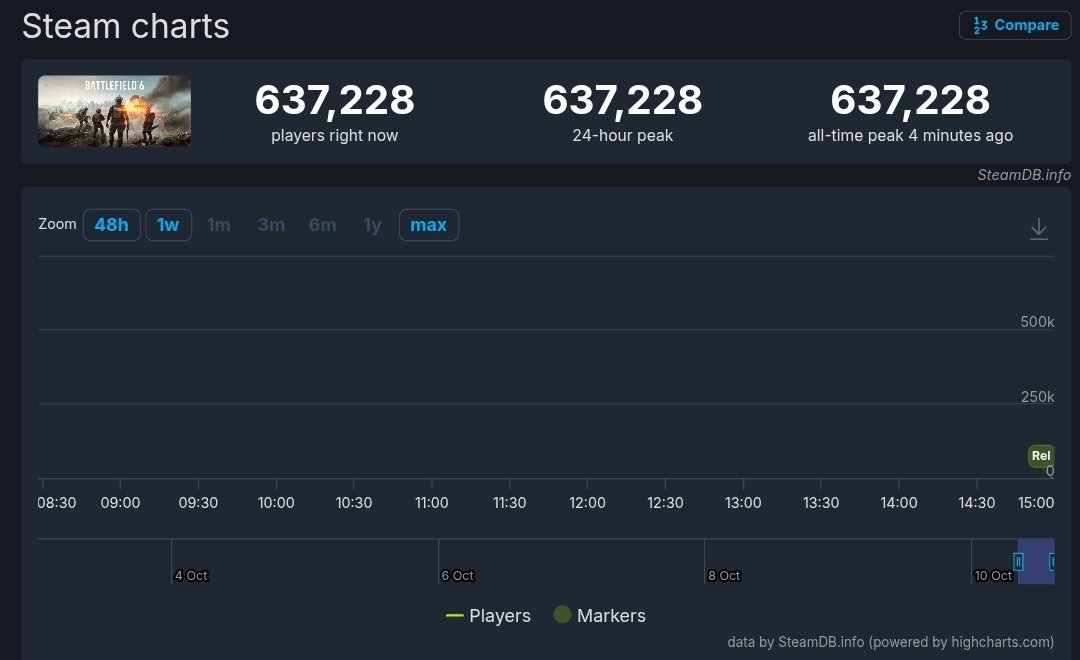Choose the 6m zoom option
1080x660 pixels.
pyautogui.click(x=322, y=225)
